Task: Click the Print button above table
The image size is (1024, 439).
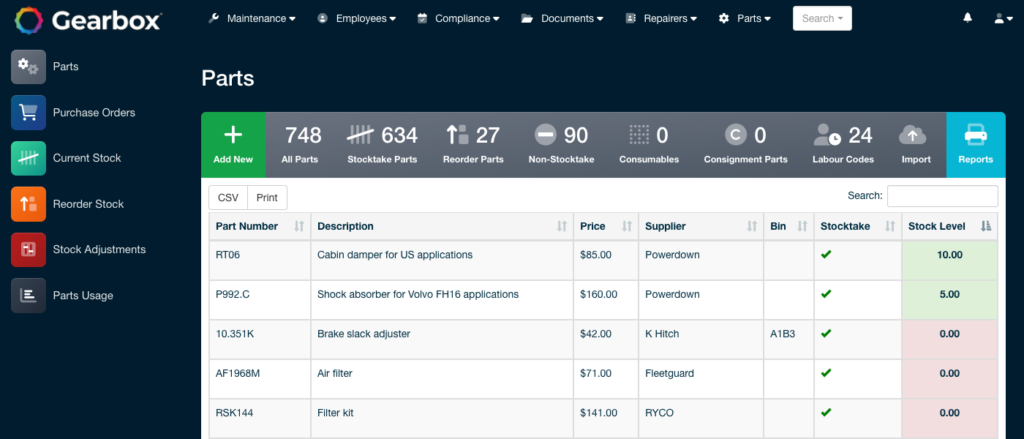Action: (267, 197)
